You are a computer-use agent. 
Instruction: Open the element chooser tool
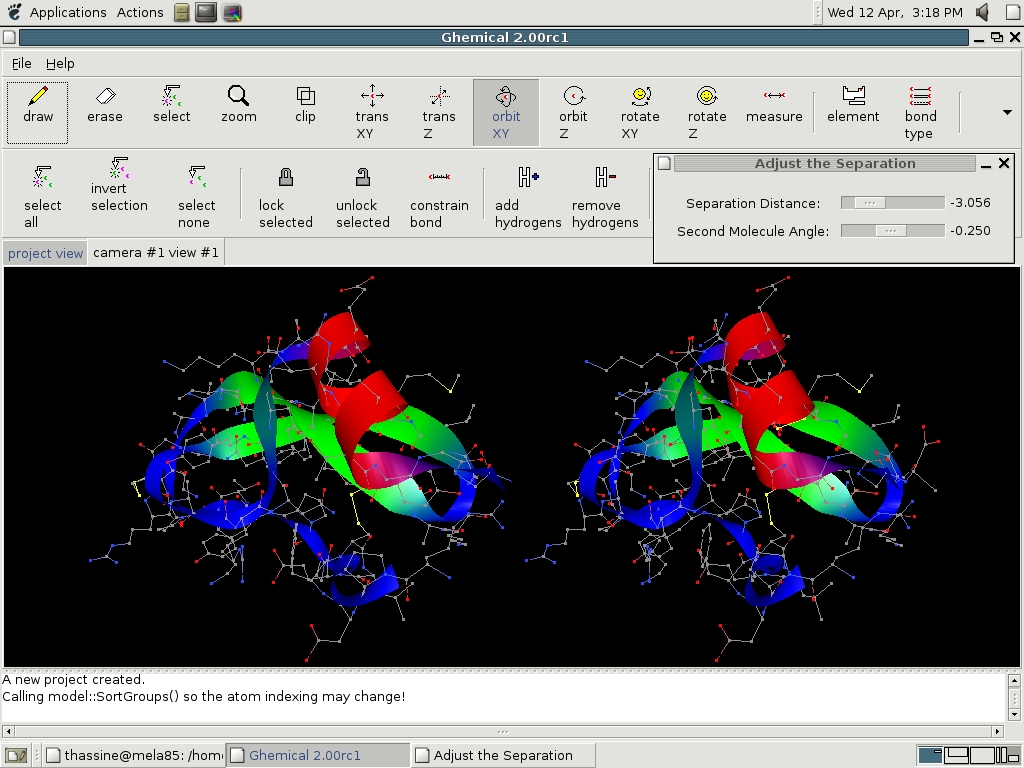click(853, 106)
